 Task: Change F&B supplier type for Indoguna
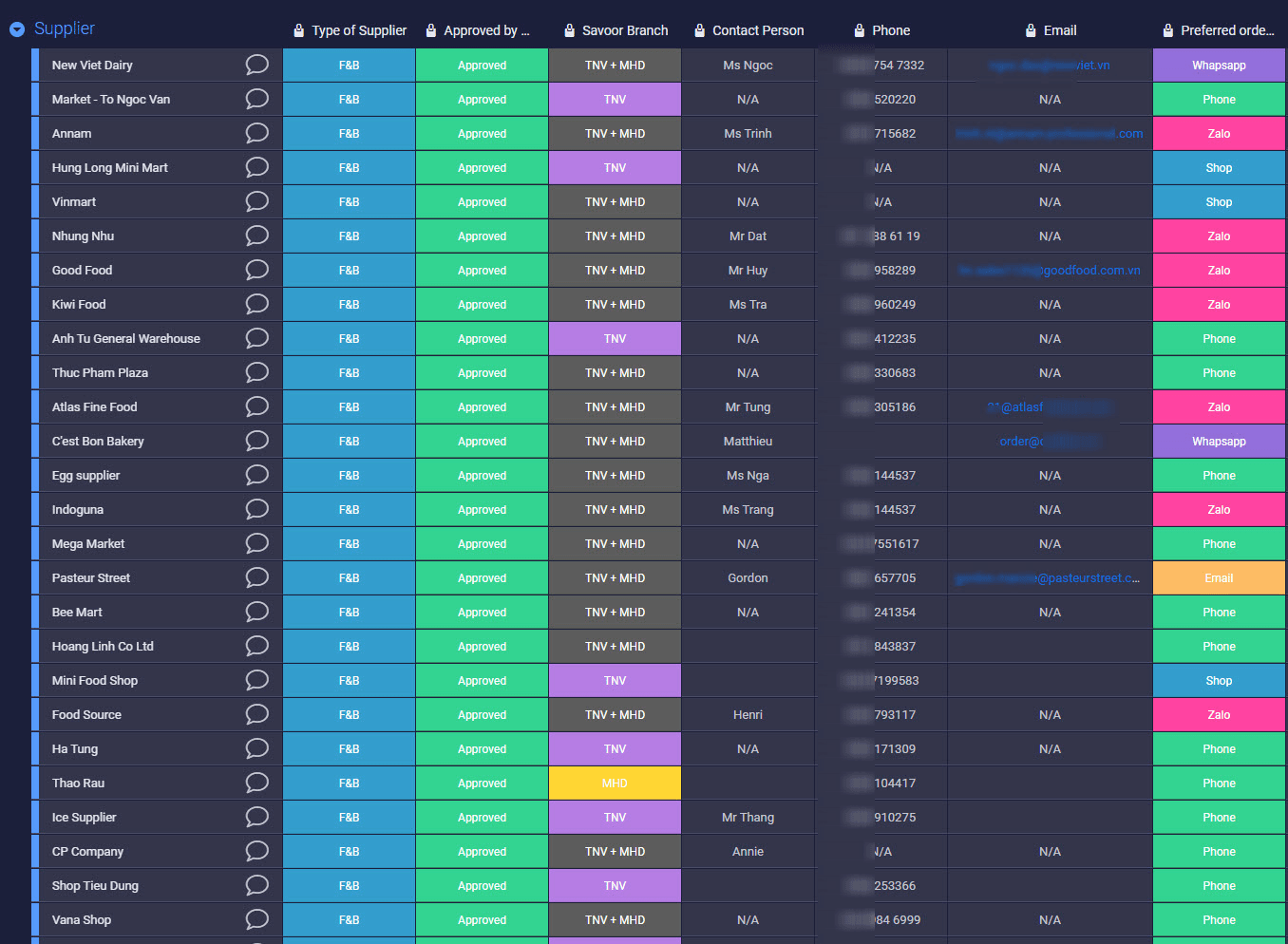349,510
